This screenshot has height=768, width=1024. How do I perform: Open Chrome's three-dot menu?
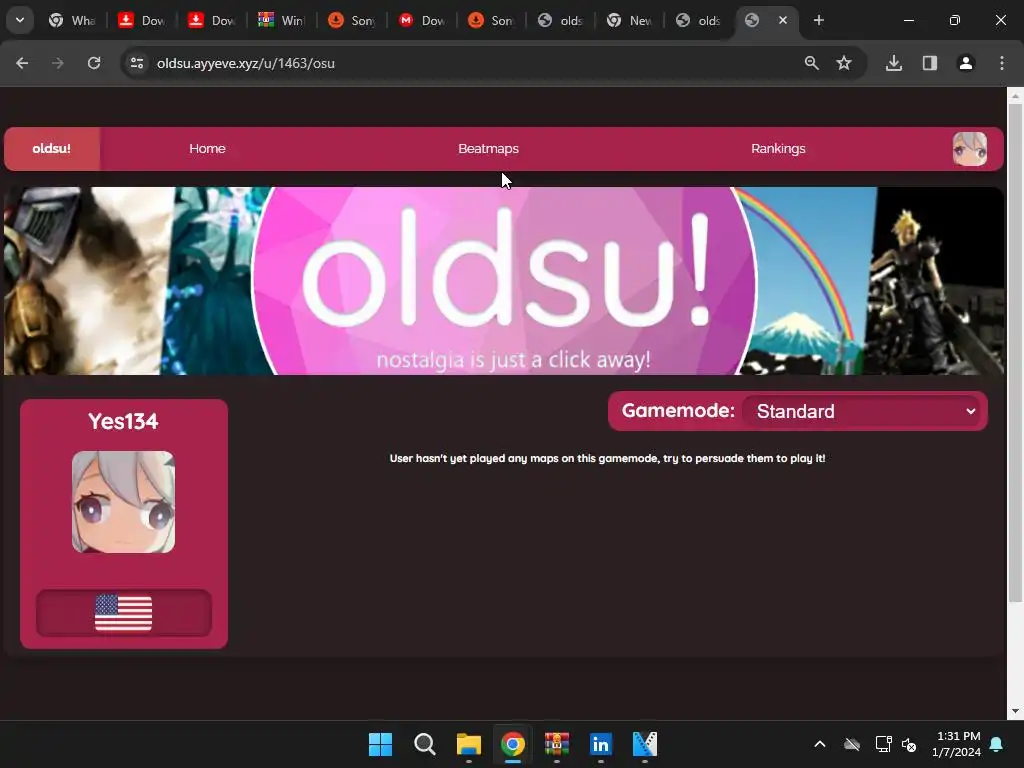click(1002, 63)
